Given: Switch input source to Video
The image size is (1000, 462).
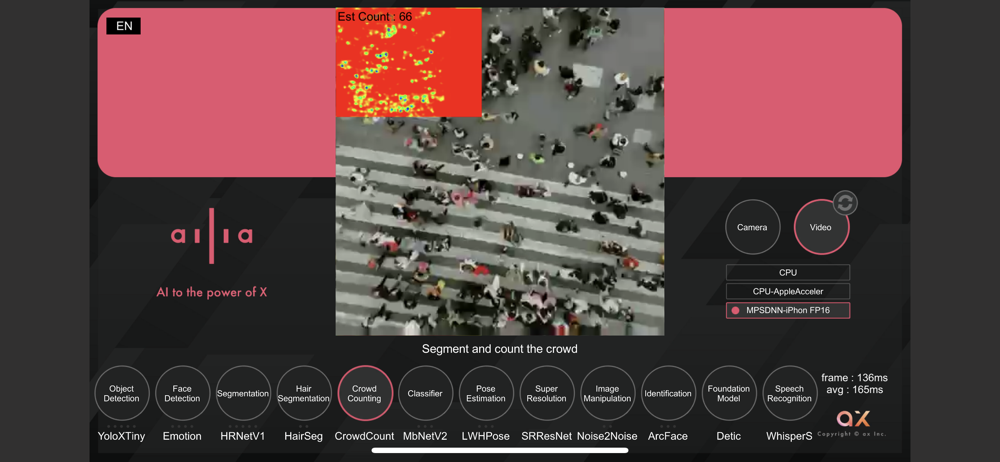Looking at the screenshot, I should 821,227.
